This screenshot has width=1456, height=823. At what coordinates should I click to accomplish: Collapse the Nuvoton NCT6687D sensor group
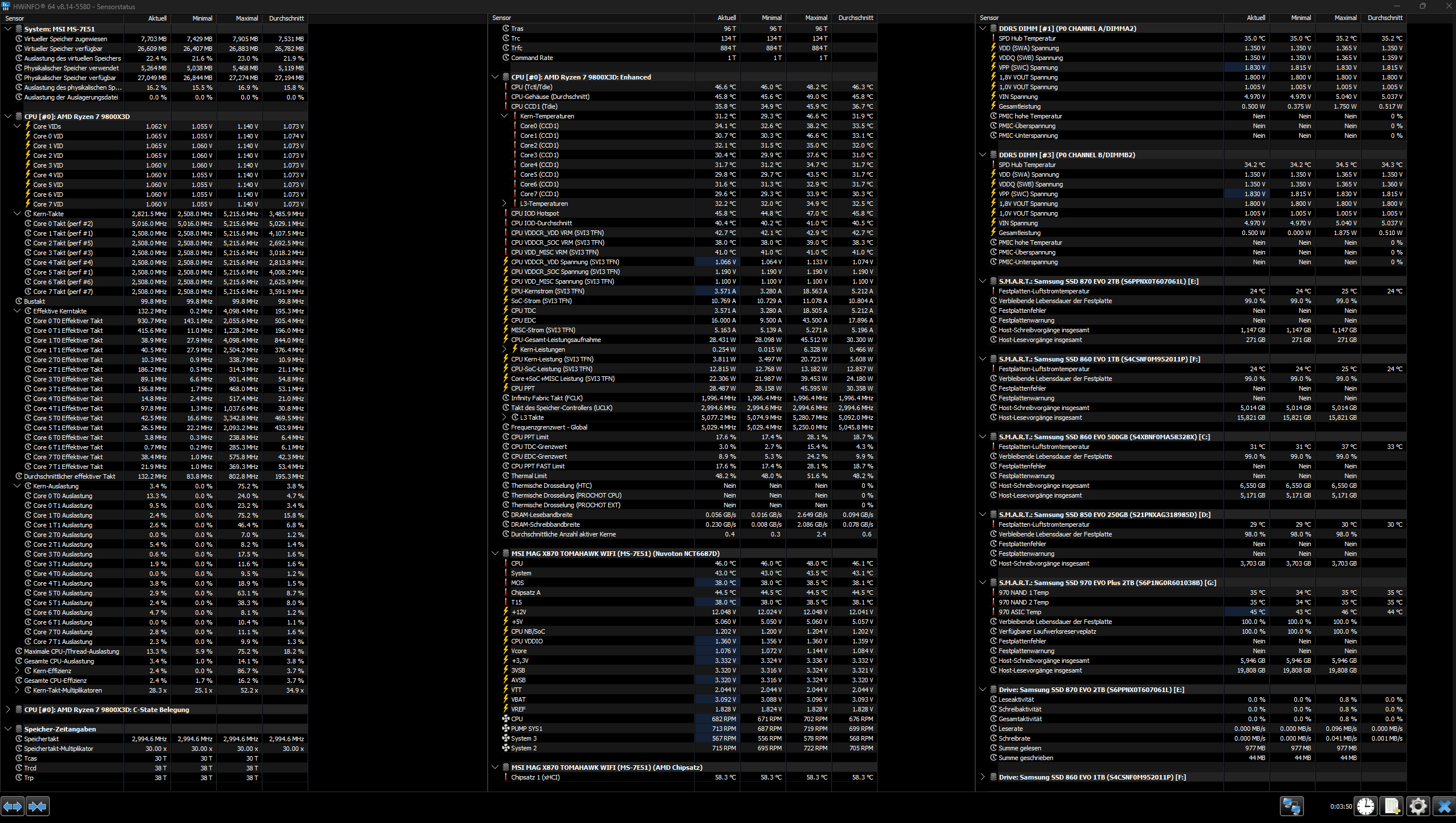tap(495, 554)
